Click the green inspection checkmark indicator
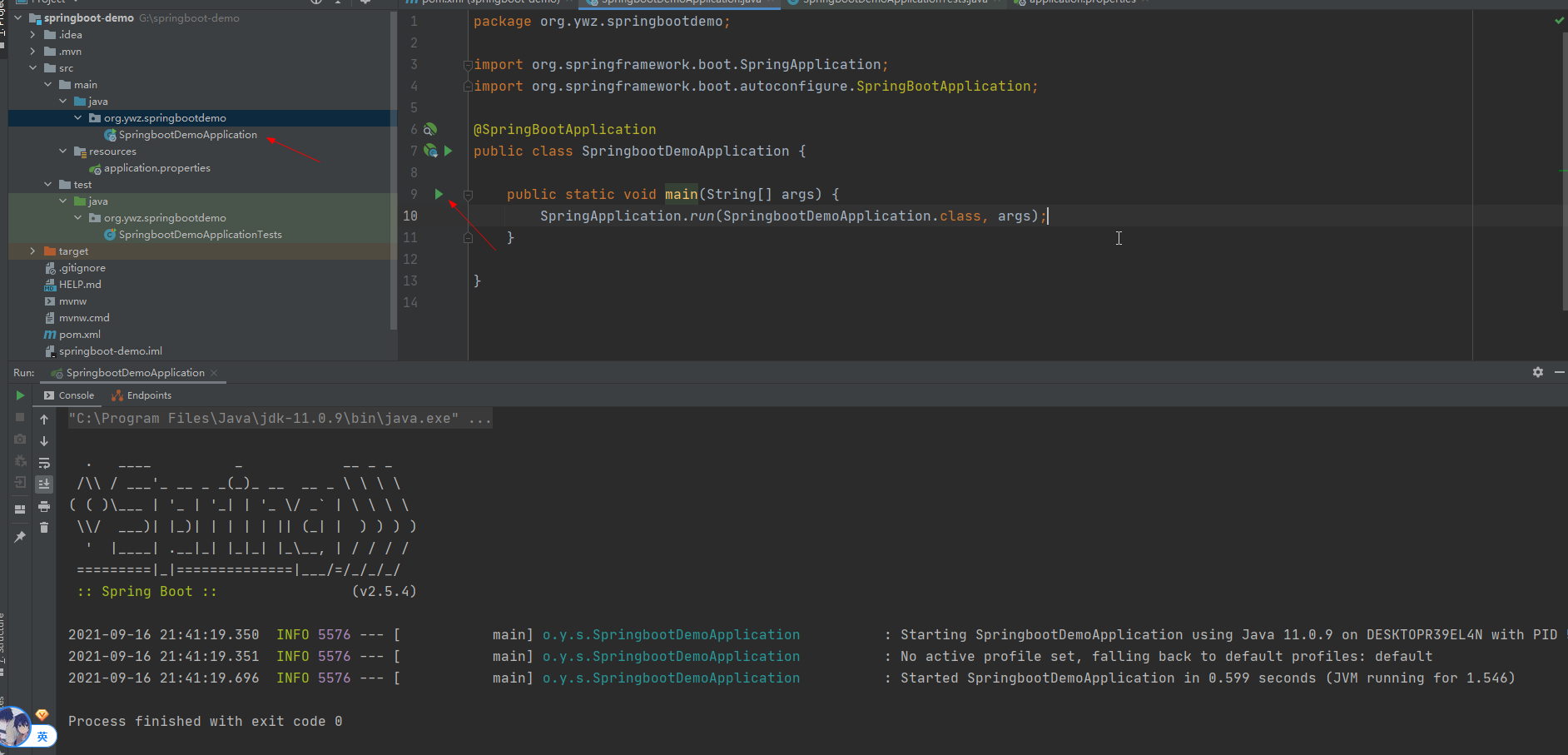 coord(1559,20)
